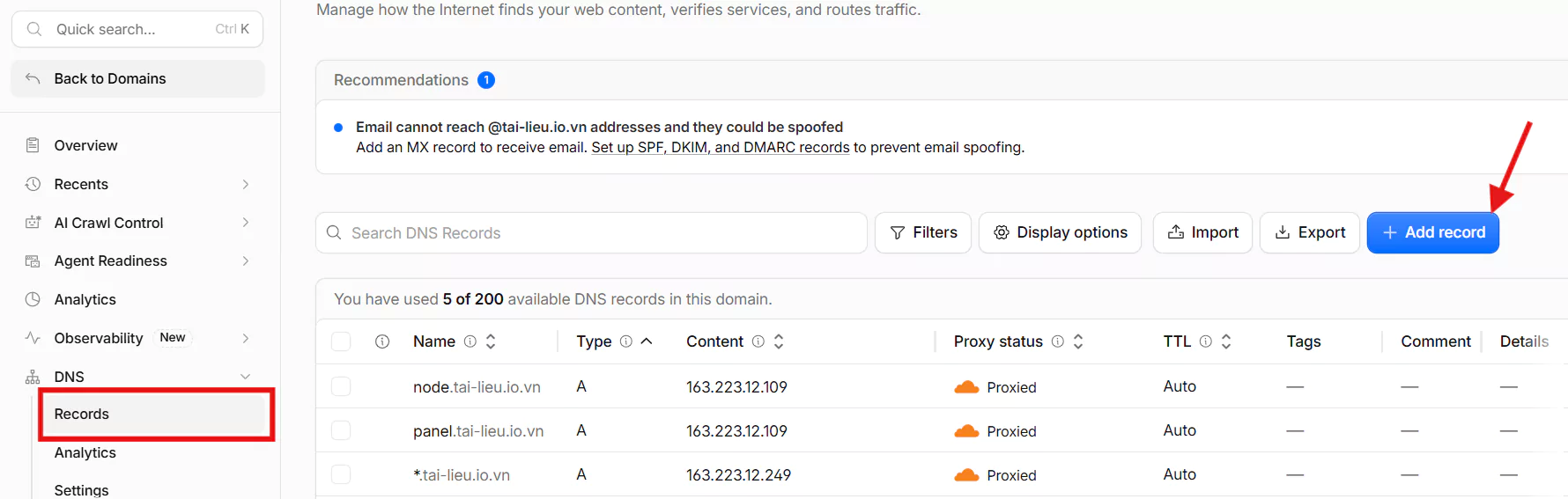This screenshot has height=499, width=1568.
Task: Open DNS Analytics sub-item
Action: [85, 452]
